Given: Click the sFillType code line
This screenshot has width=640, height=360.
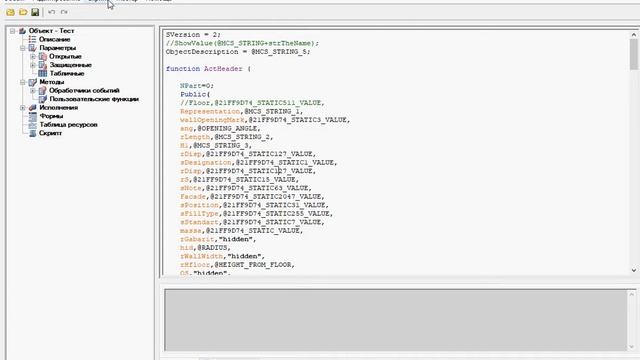Looking at the screenshot, I should (x=256, y=214).
